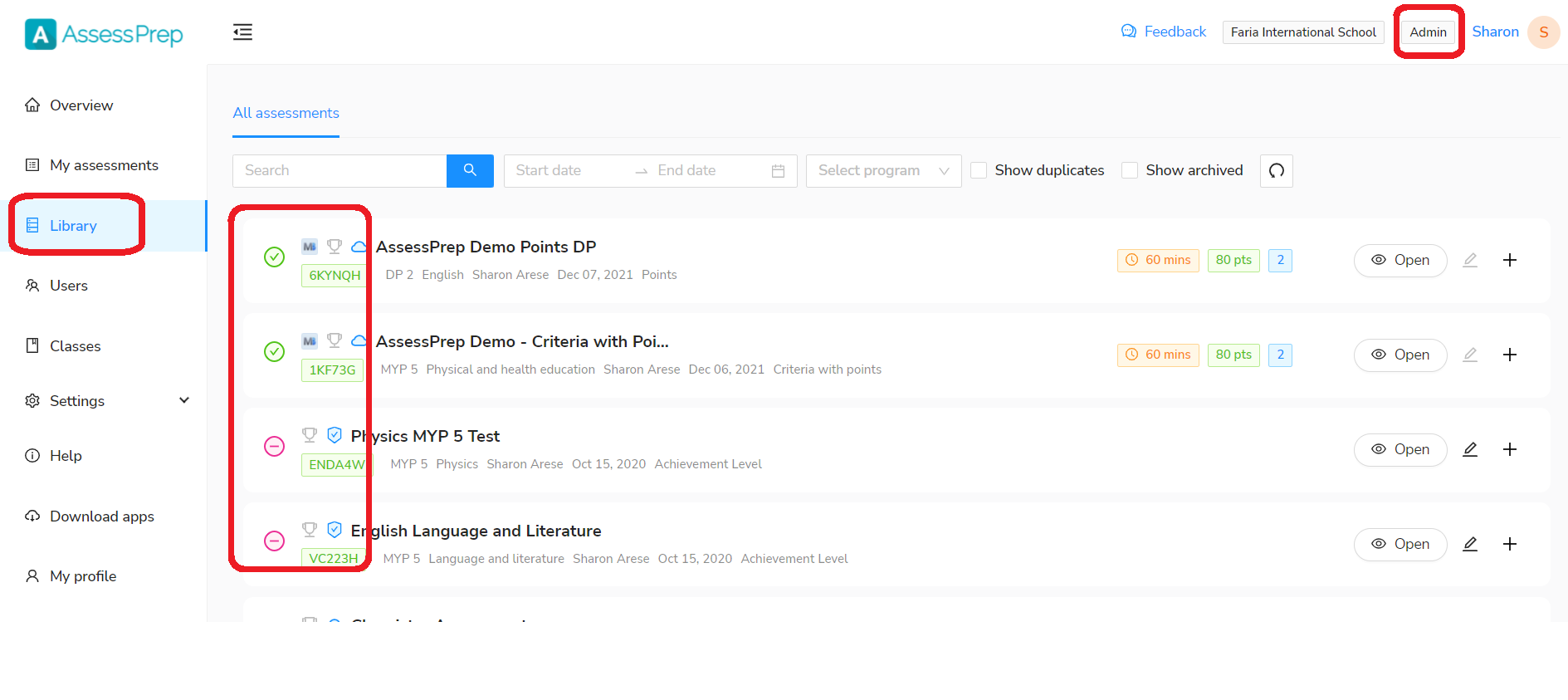The width and height of the screenshot is (1568, 700).
Task: Click the plus icon for Demo Points DP
Action: click(1510, 261)
